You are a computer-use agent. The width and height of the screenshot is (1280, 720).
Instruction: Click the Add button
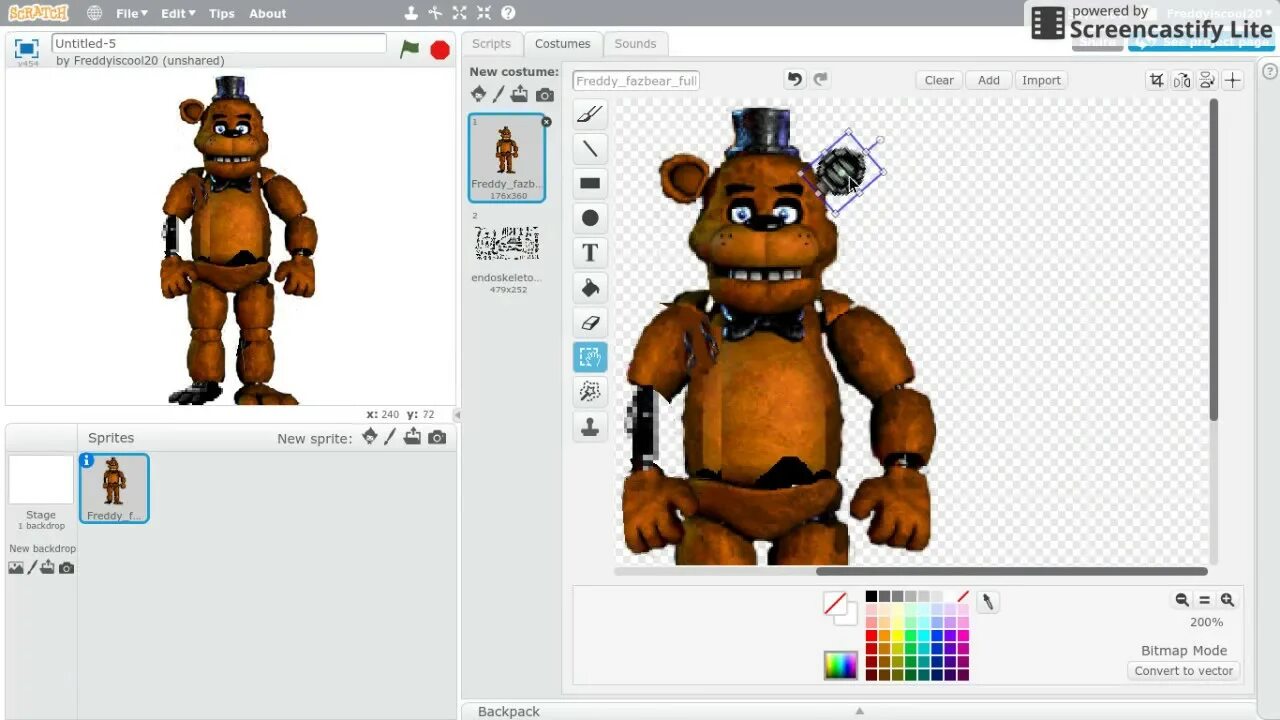point(989,80)
